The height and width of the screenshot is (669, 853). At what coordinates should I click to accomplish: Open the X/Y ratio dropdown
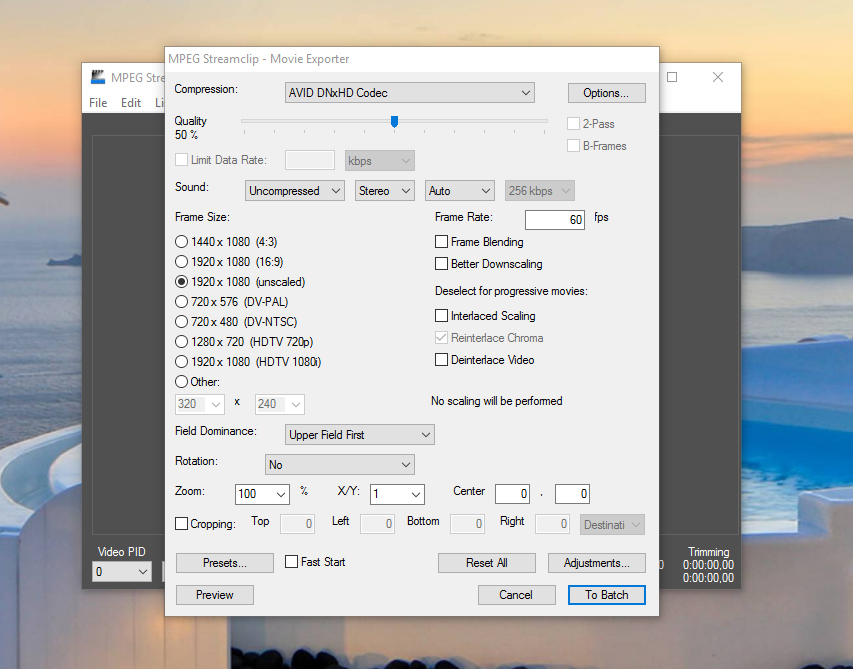point(397,494)
